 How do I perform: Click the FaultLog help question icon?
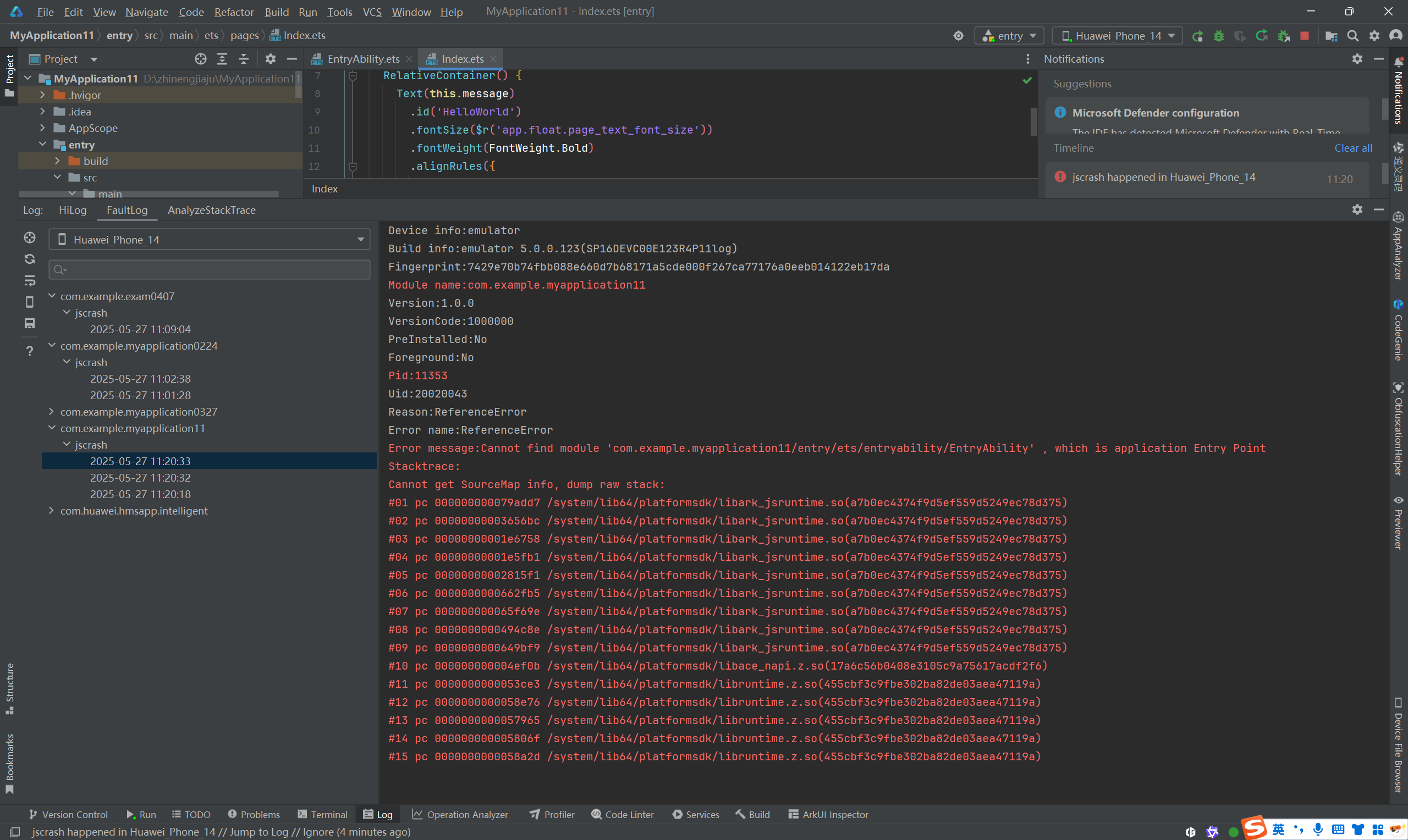point(30,351)
